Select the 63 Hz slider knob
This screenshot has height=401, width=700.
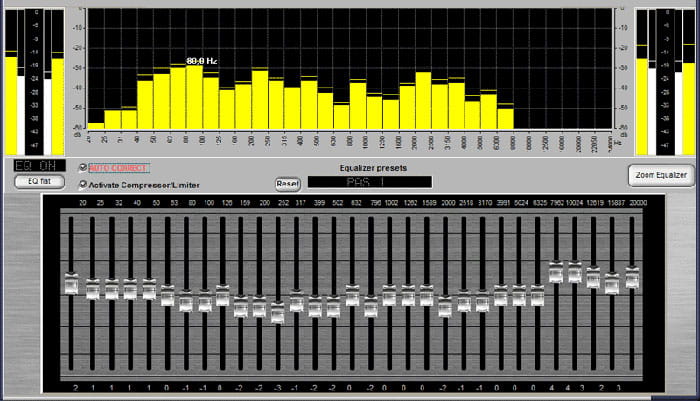[166, 296]
